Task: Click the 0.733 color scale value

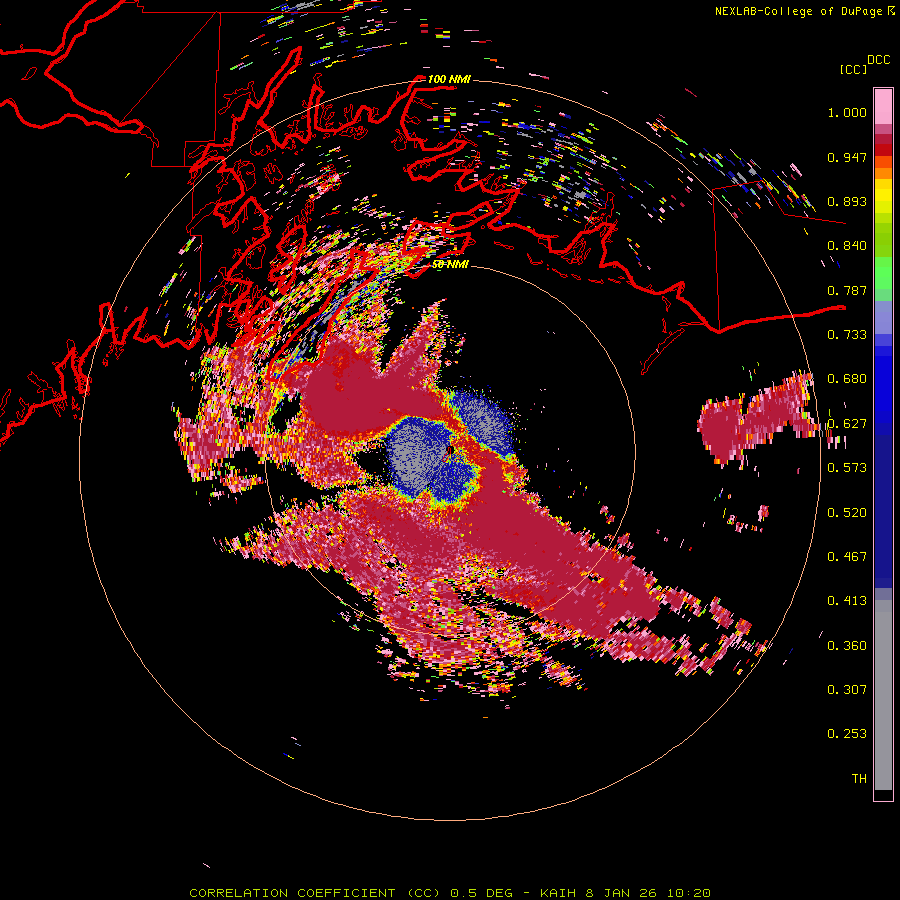Action: click(x=847, y=335)
